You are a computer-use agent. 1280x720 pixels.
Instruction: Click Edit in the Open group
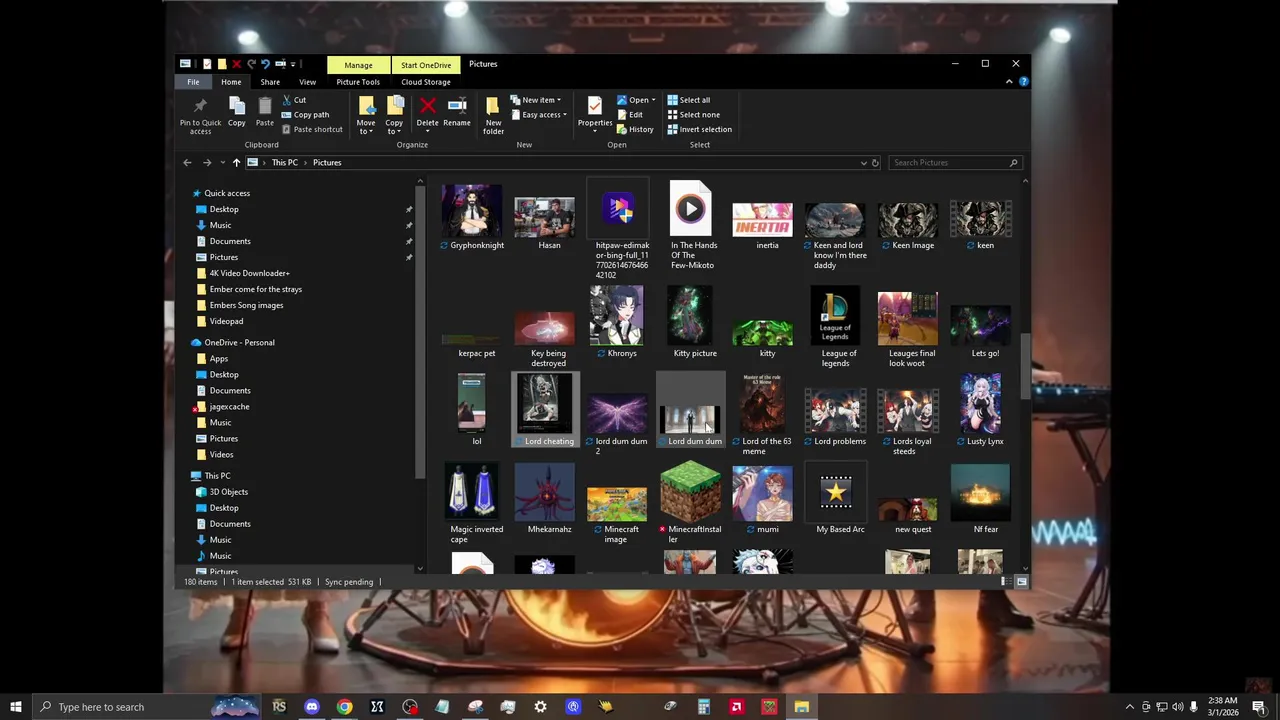[x=630, y=114]
